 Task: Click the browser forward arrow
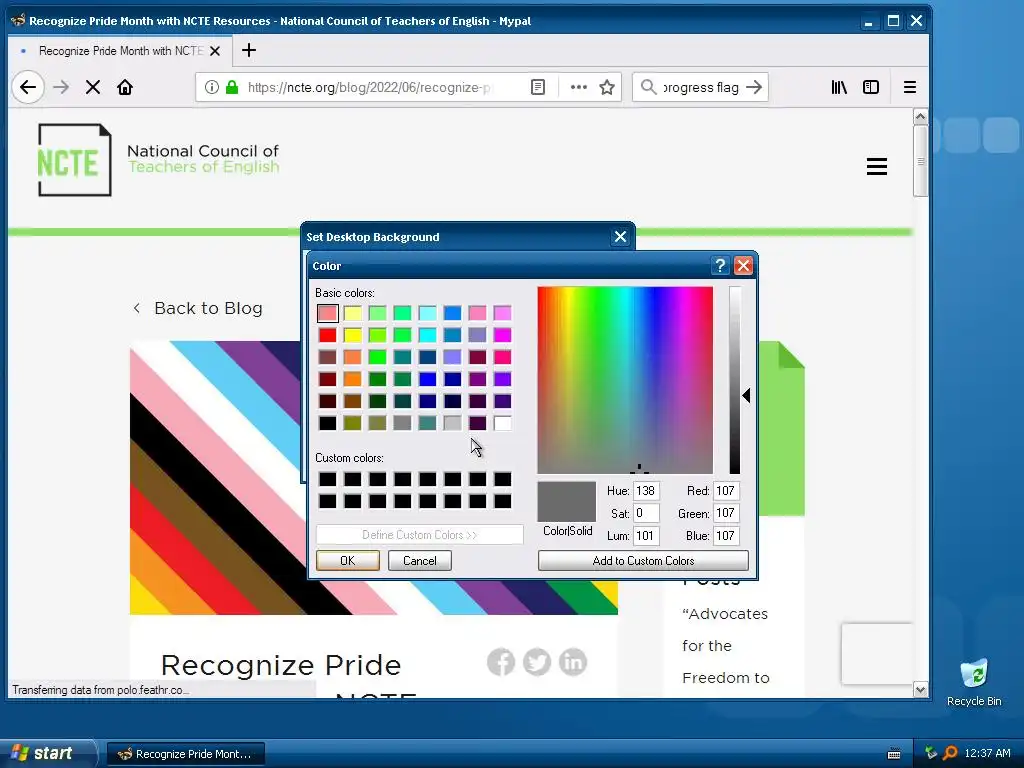tap(61, 87)
